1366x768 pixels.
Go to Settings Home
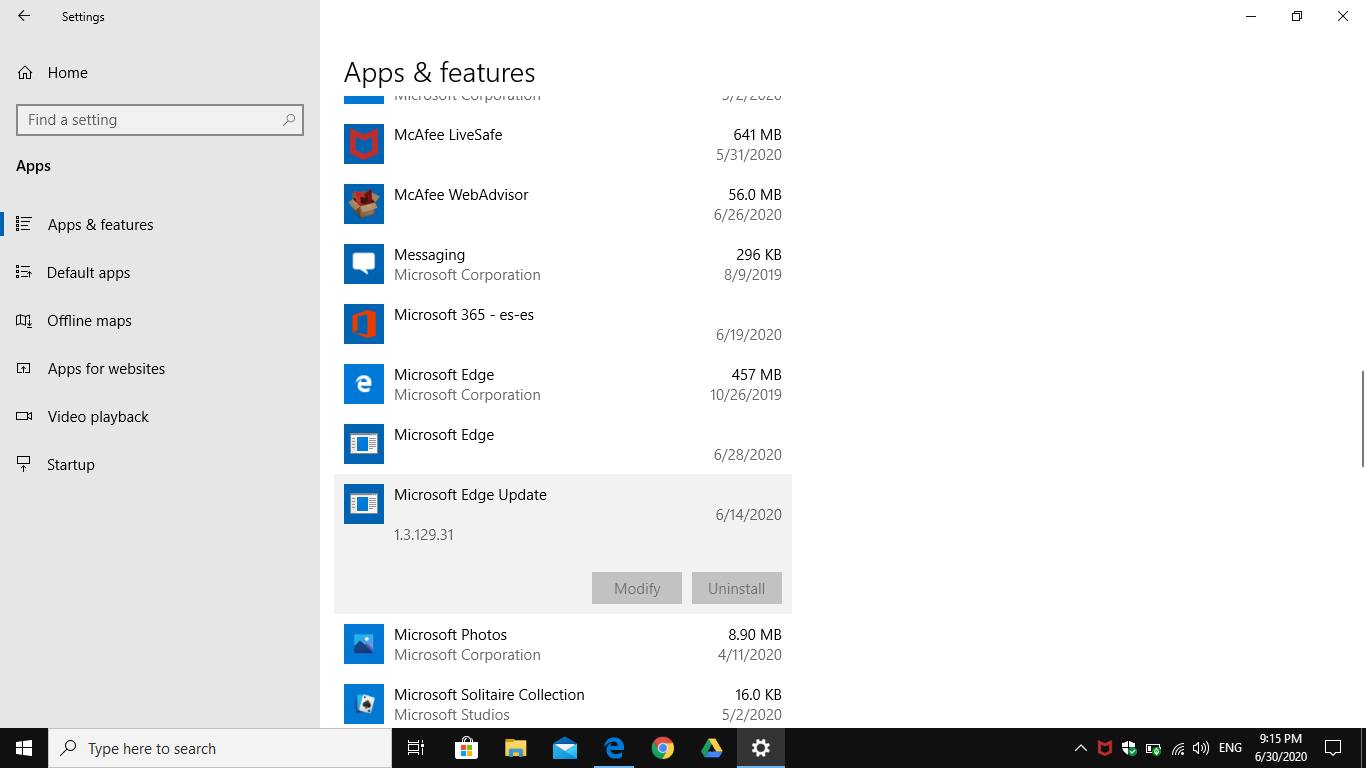click(52, 72)
